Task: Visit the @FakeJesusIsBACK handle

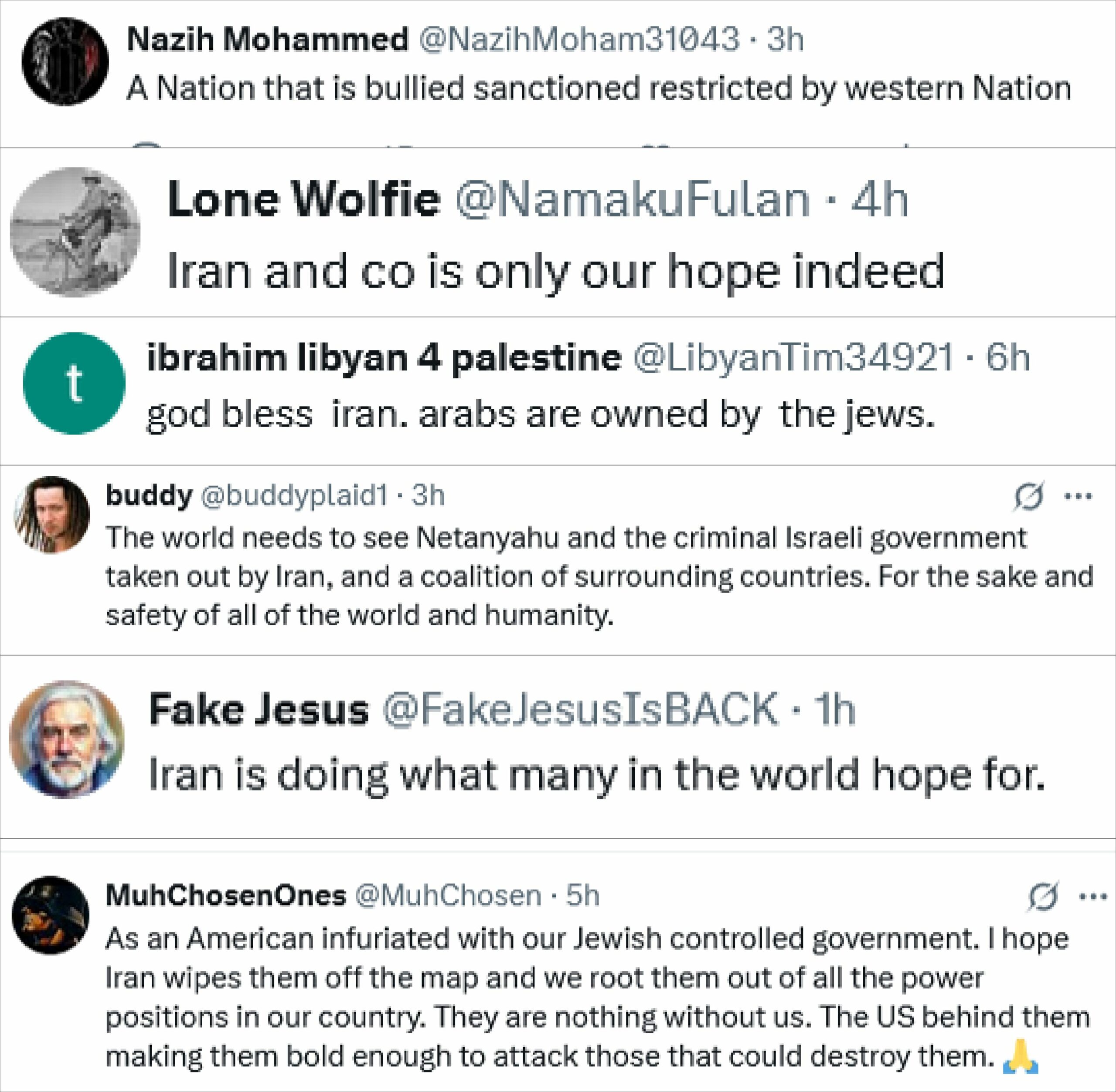Action: [579, 709]
